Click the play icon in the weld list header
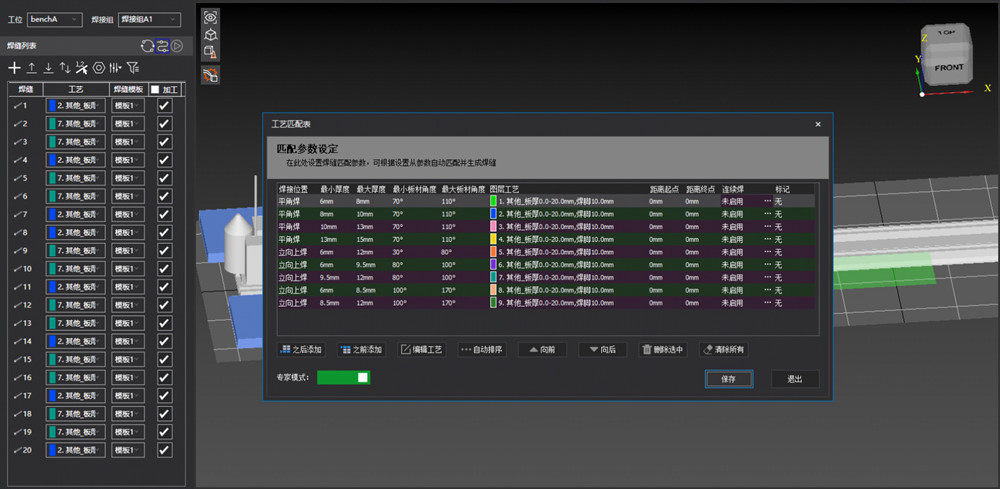The image size is (1000, 489). [x=176, y=45]
